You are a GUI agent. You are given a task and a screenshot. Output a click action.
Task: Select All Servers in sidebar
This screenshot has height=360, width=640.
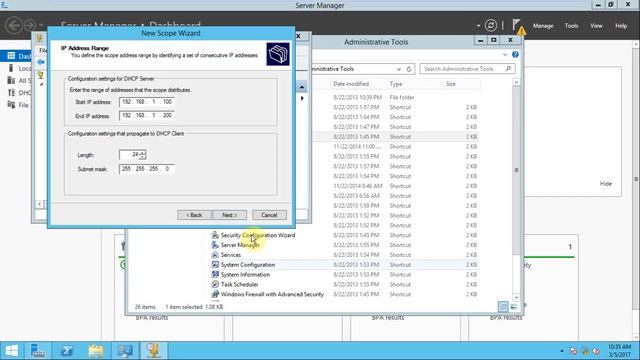pos(19,80)
